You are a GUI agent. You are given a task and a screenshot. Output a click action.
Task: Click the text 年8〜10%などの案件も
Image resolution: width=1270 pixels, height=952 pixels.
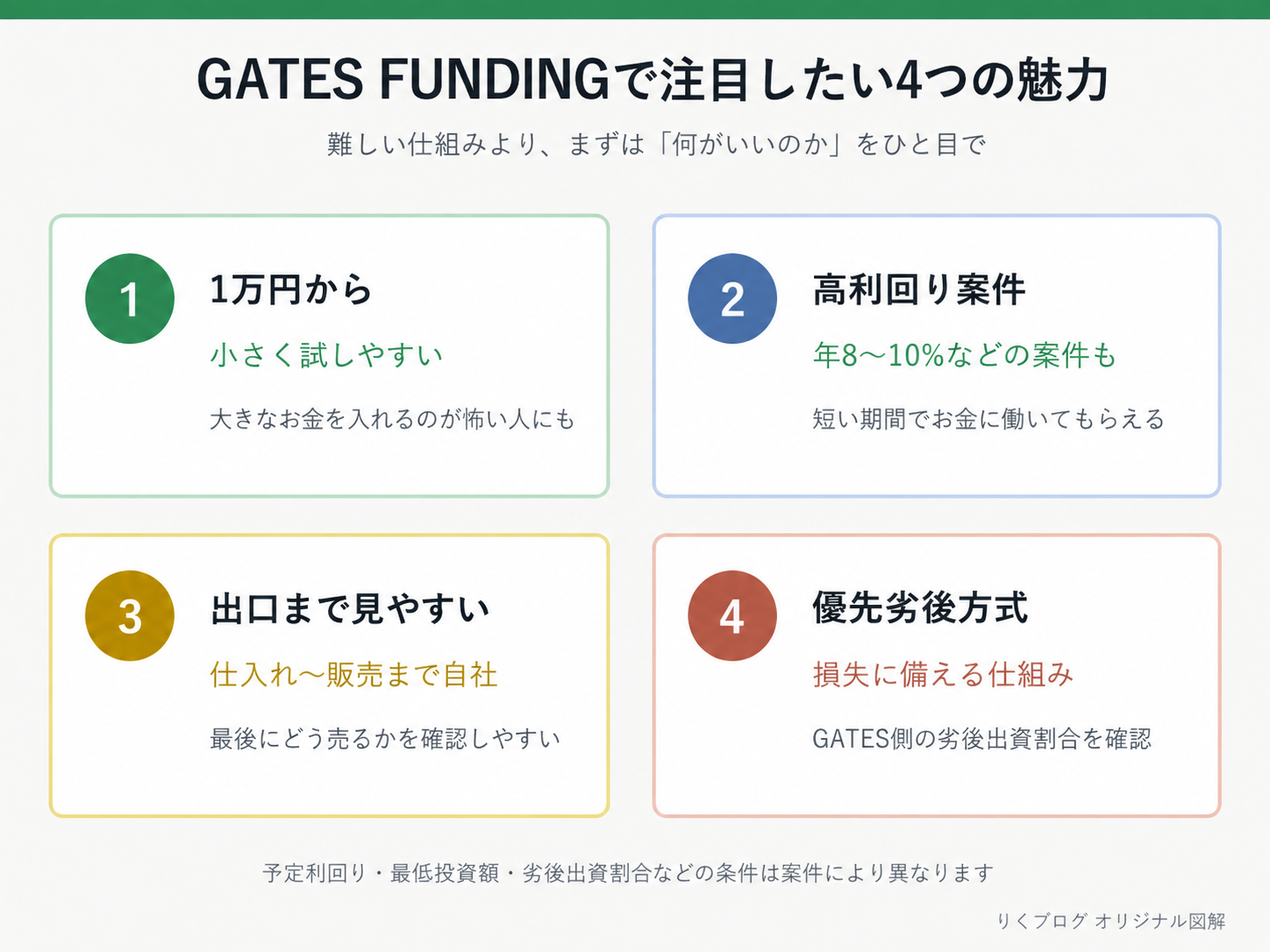tap(965, 355)
